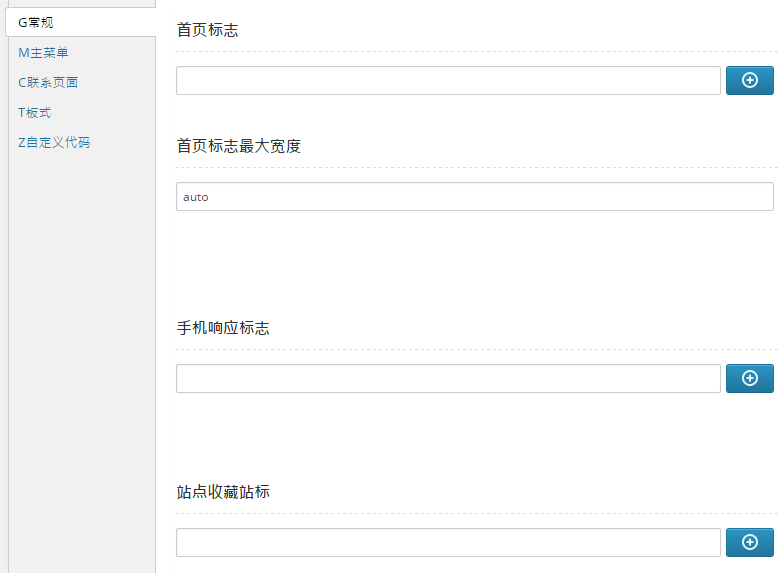
Task: Click the 站点收藏站标 heading text
Action: pyautogui.click(x=223, y=492)
